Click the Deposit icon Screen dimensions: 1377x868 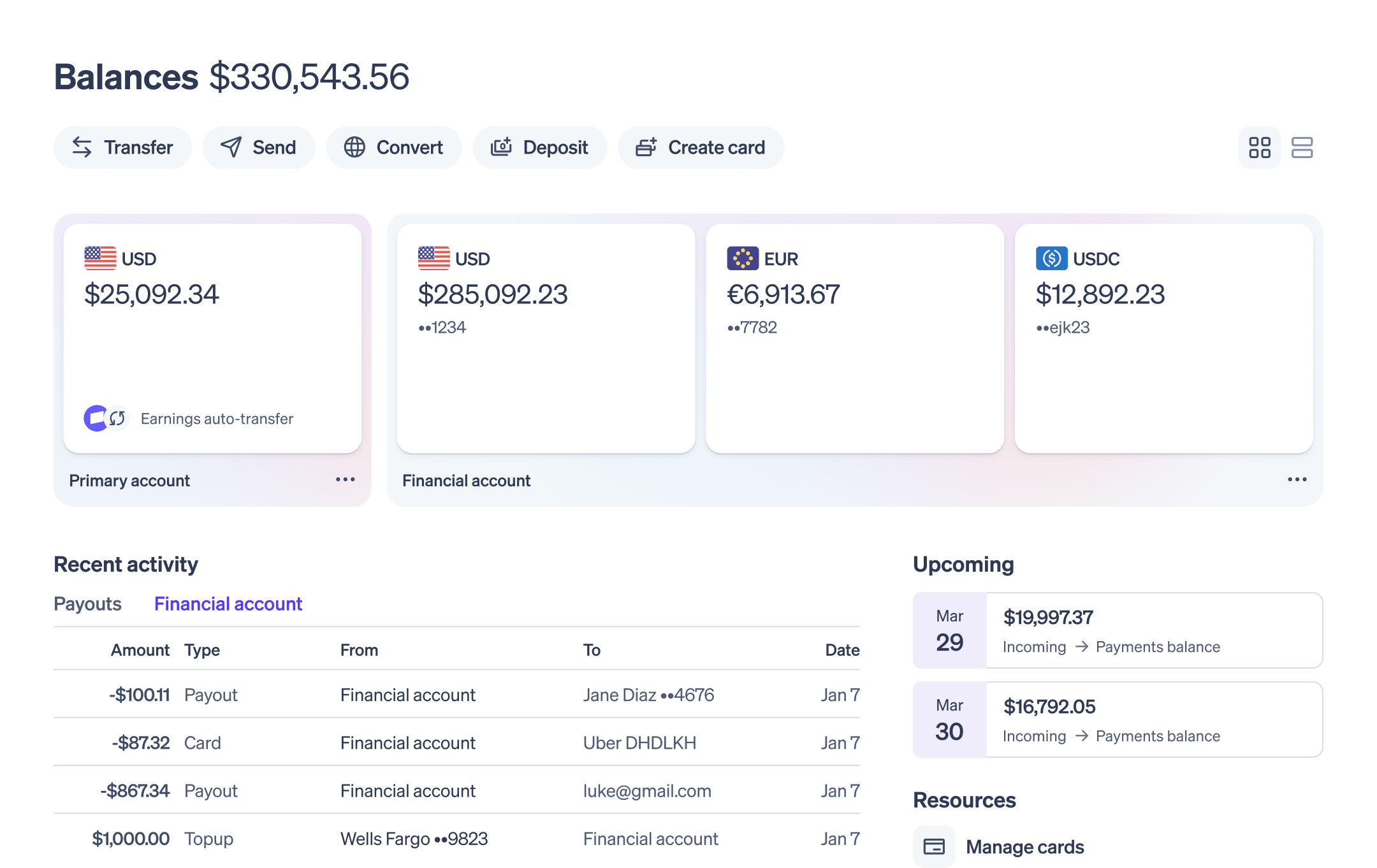[x=502, y=147]
